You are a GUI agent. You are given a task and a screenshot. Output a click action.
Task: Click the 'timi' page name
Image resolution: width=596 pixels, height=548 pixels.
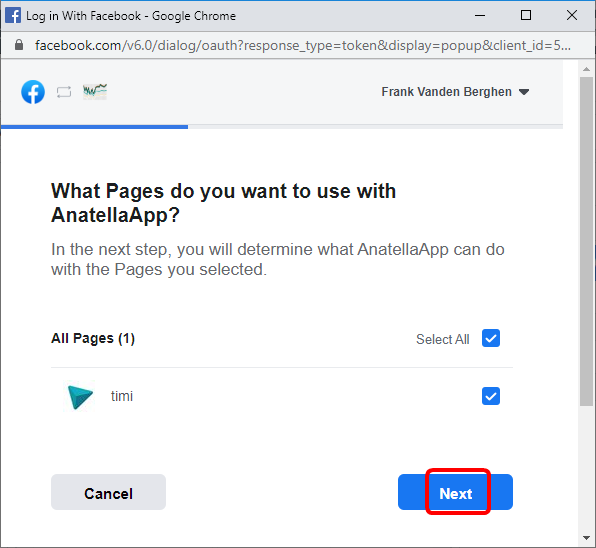[x=122, y=396]
